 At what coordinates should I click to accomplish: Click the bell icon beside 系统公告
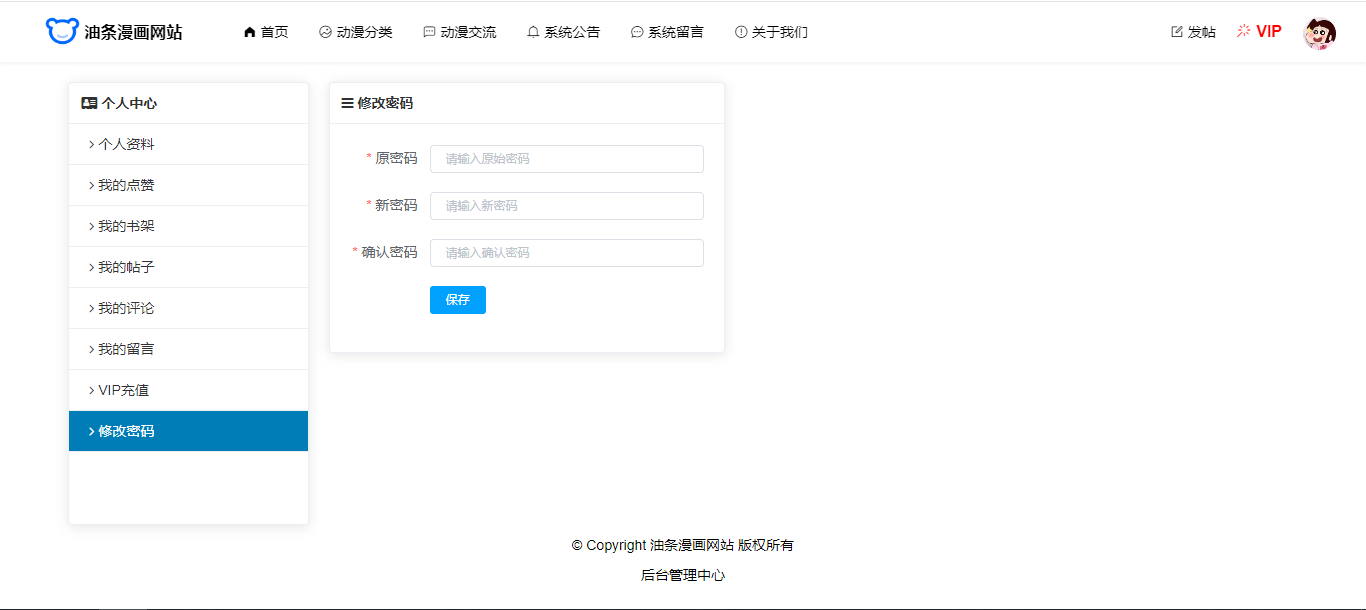(533, 32)
